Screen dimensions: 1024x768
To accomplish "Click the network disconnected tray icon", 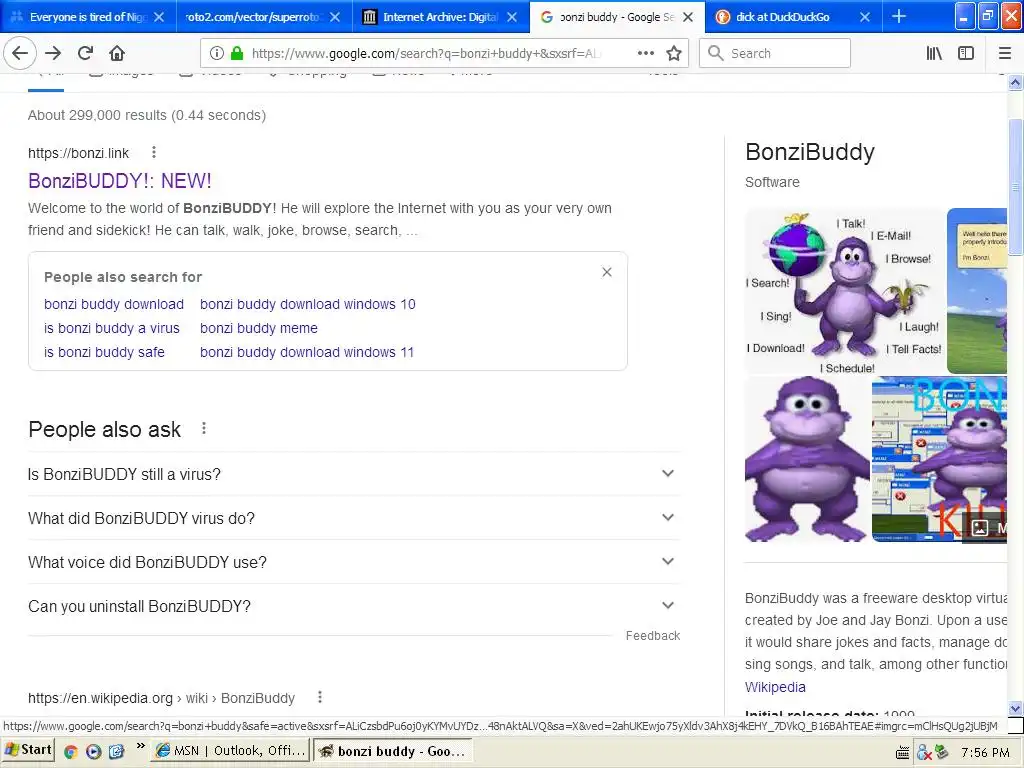I will pyautogui.click(x=924, y=752).
